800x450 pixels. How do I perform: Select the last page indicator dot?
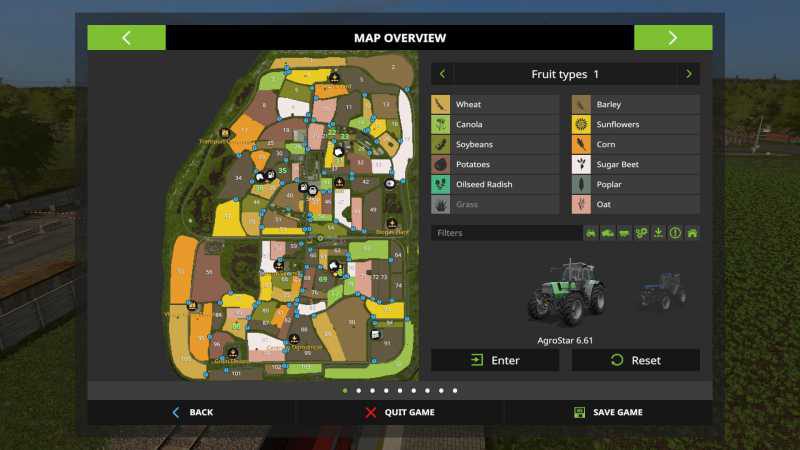point(455,391)
